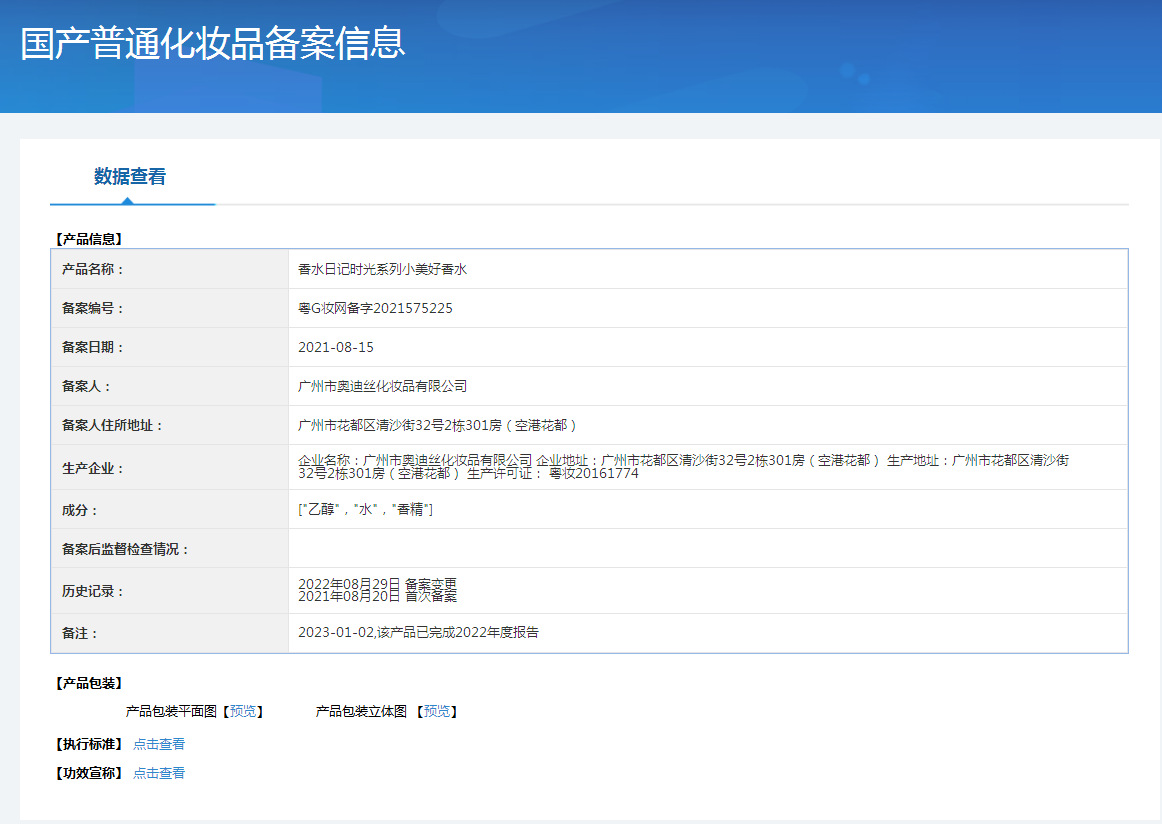Click the 备案人住所地址 address value
The width and height of the screenshot is (1162, 824).
point(438,425)
